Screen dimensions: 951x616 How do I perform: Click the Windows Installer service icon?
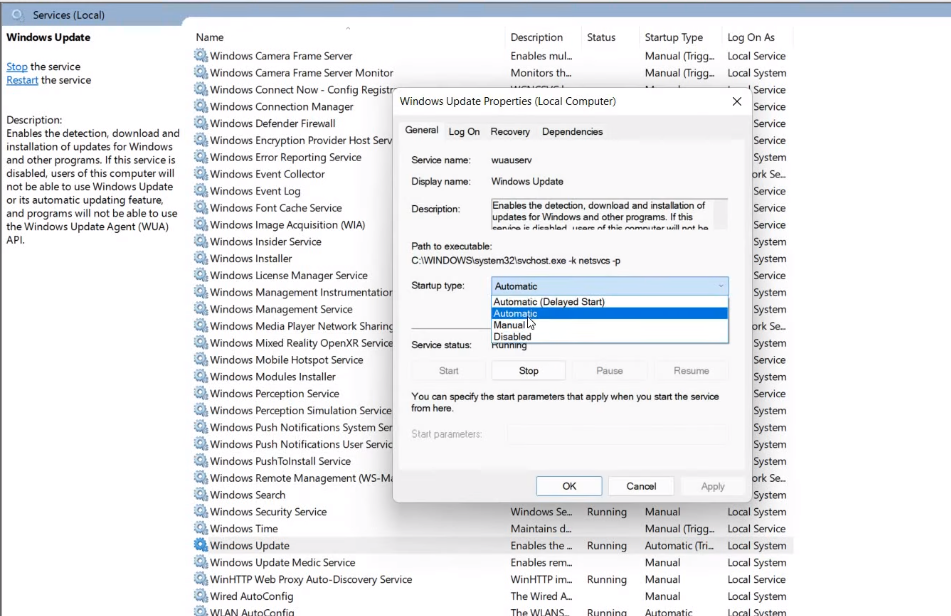200,258
